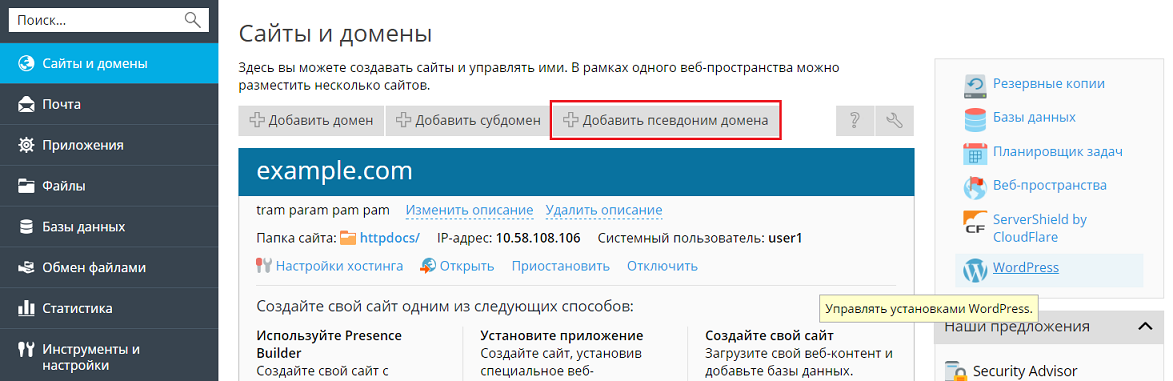Open Статистика sidebar item
Image resolution: width=1173 pixels, height=381 pixels.
pos(109,308)
